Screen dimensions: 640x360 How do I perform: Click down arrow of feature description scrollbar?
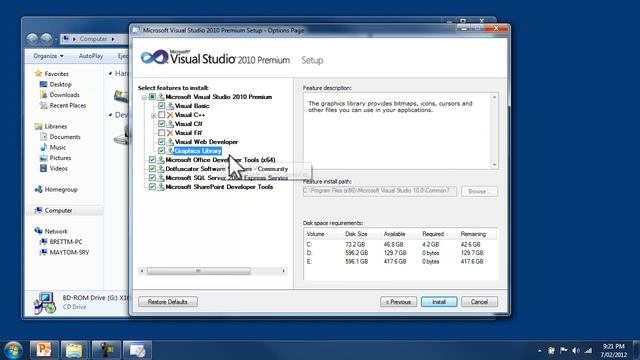(x=494, y=164)
